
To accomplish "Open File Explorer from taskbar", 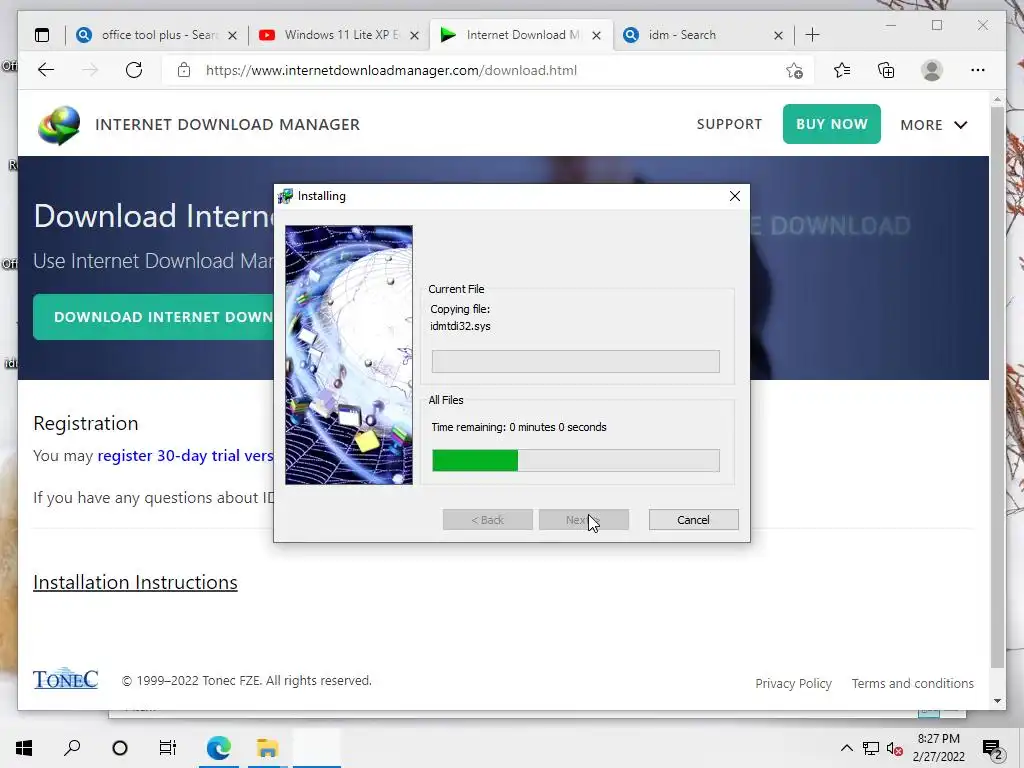I will (267, 748).
